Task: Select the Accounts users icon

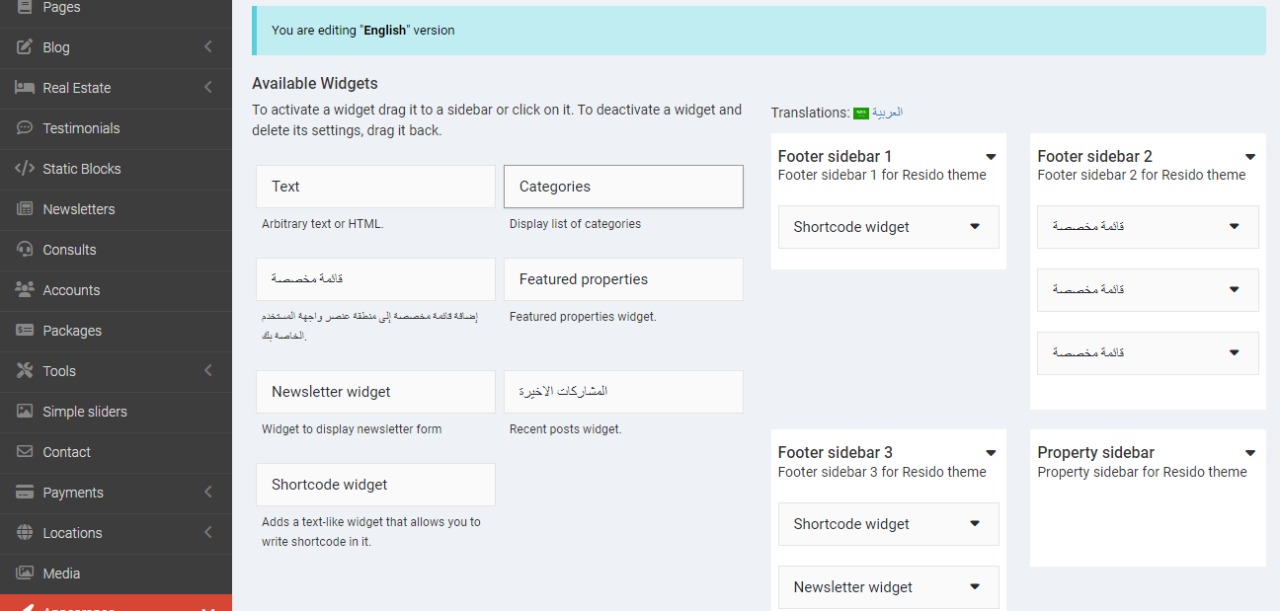Action: [x=24, y=290]
